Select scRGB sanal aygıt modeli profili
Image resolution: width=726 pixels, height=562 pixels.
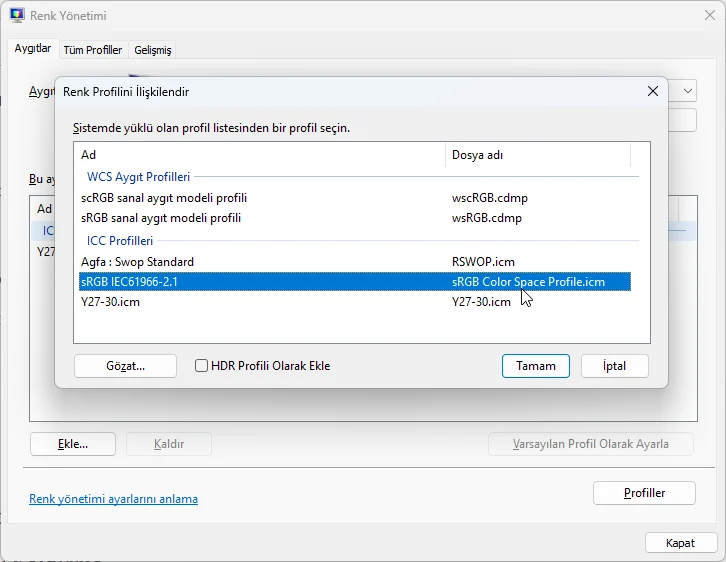pos(355,198)
